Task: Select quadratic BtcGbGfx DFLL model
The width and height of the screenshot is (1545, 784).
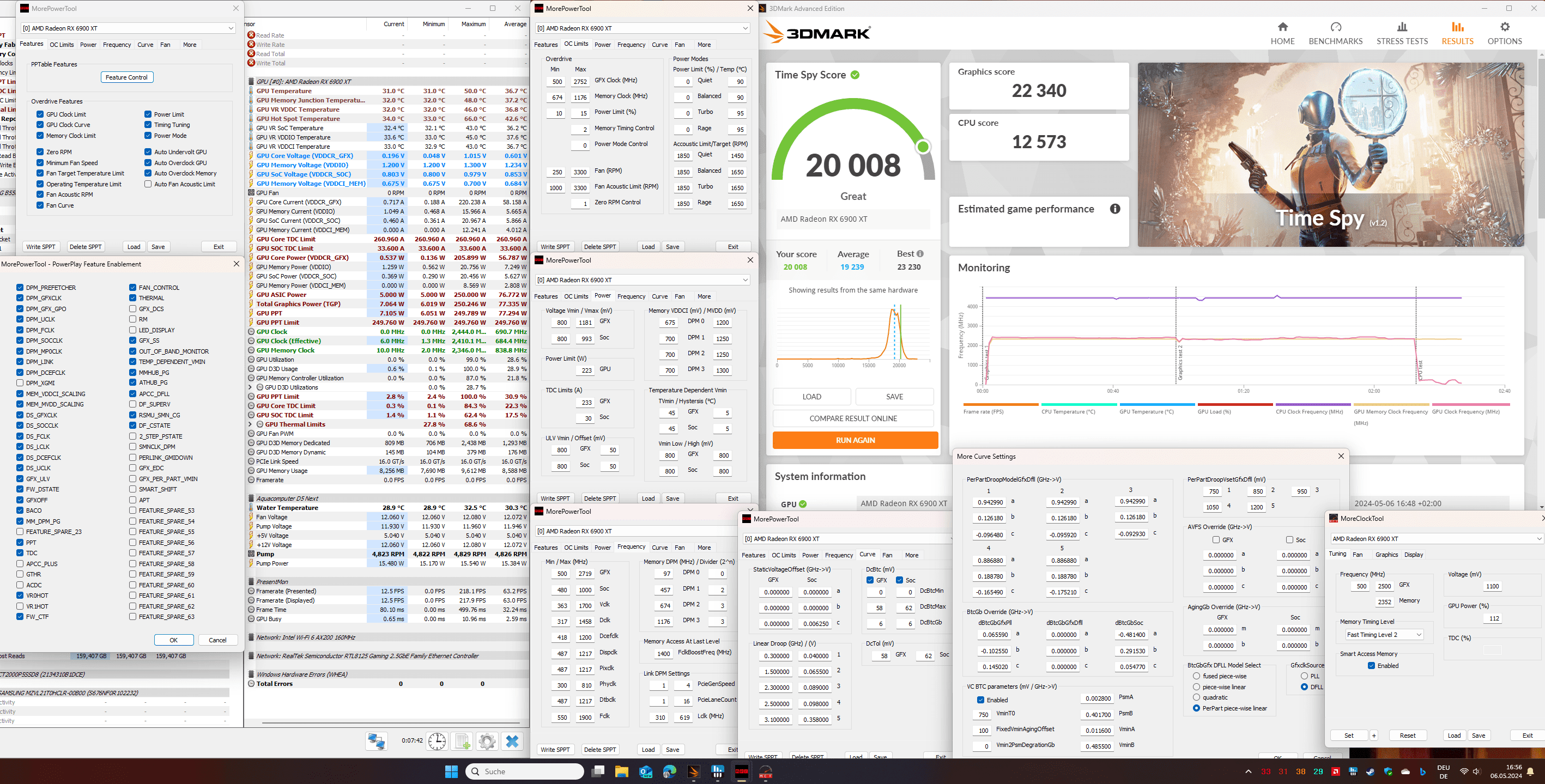Action: coord(1197,697)
